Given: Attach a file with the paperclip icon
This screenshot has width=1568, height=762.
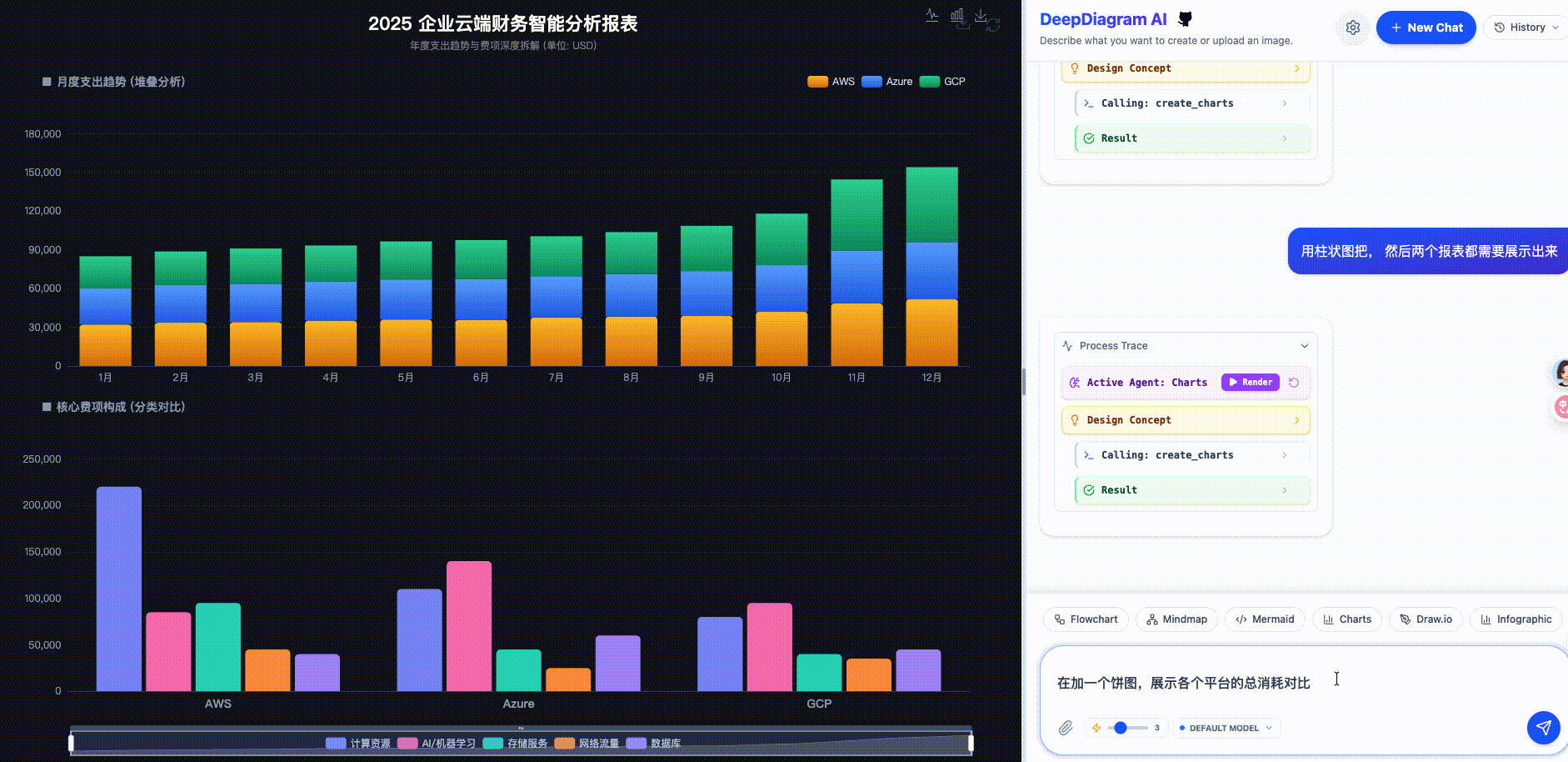Looking at the screenshot, I should point(1066,728).
